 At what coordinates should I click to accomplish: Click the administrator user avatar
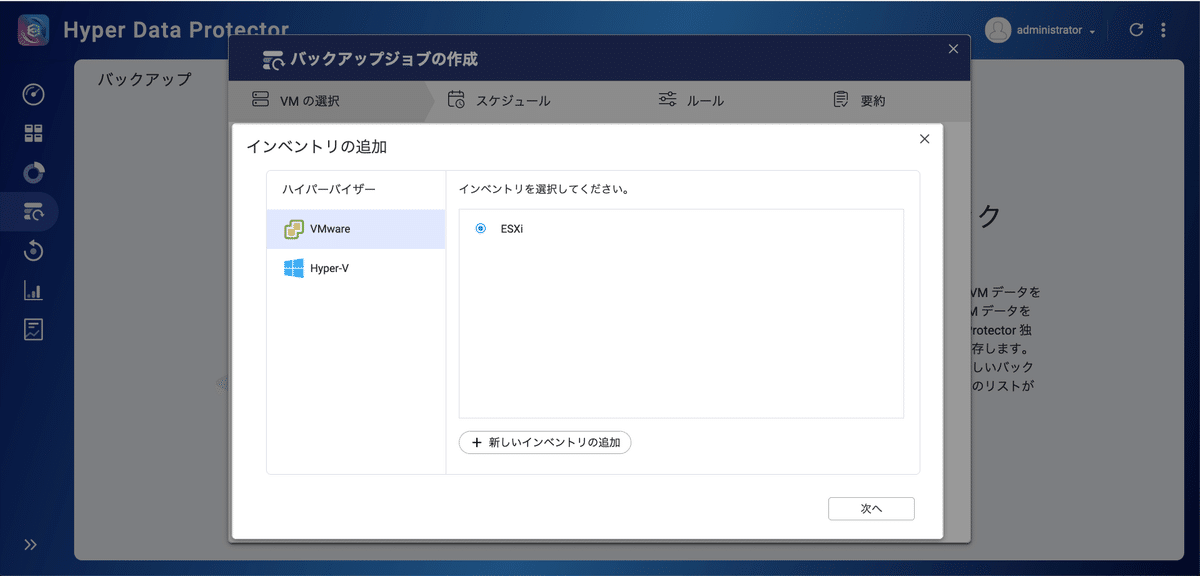(998, 30)
